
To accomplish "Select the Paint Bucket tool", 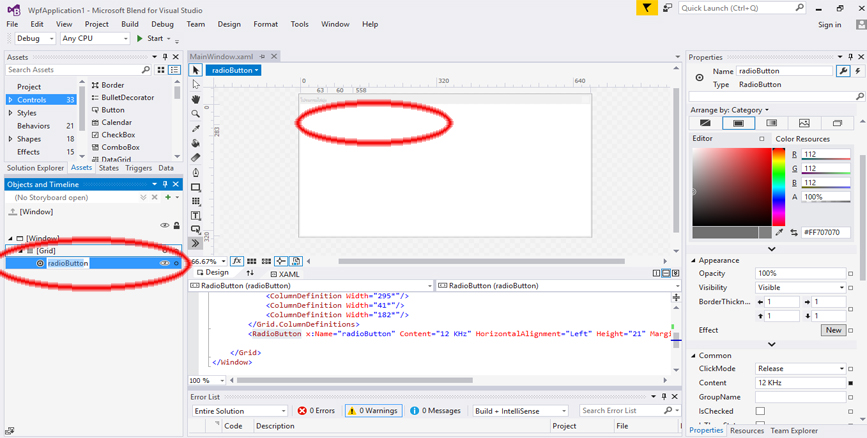I will click(x=196, y=143).
